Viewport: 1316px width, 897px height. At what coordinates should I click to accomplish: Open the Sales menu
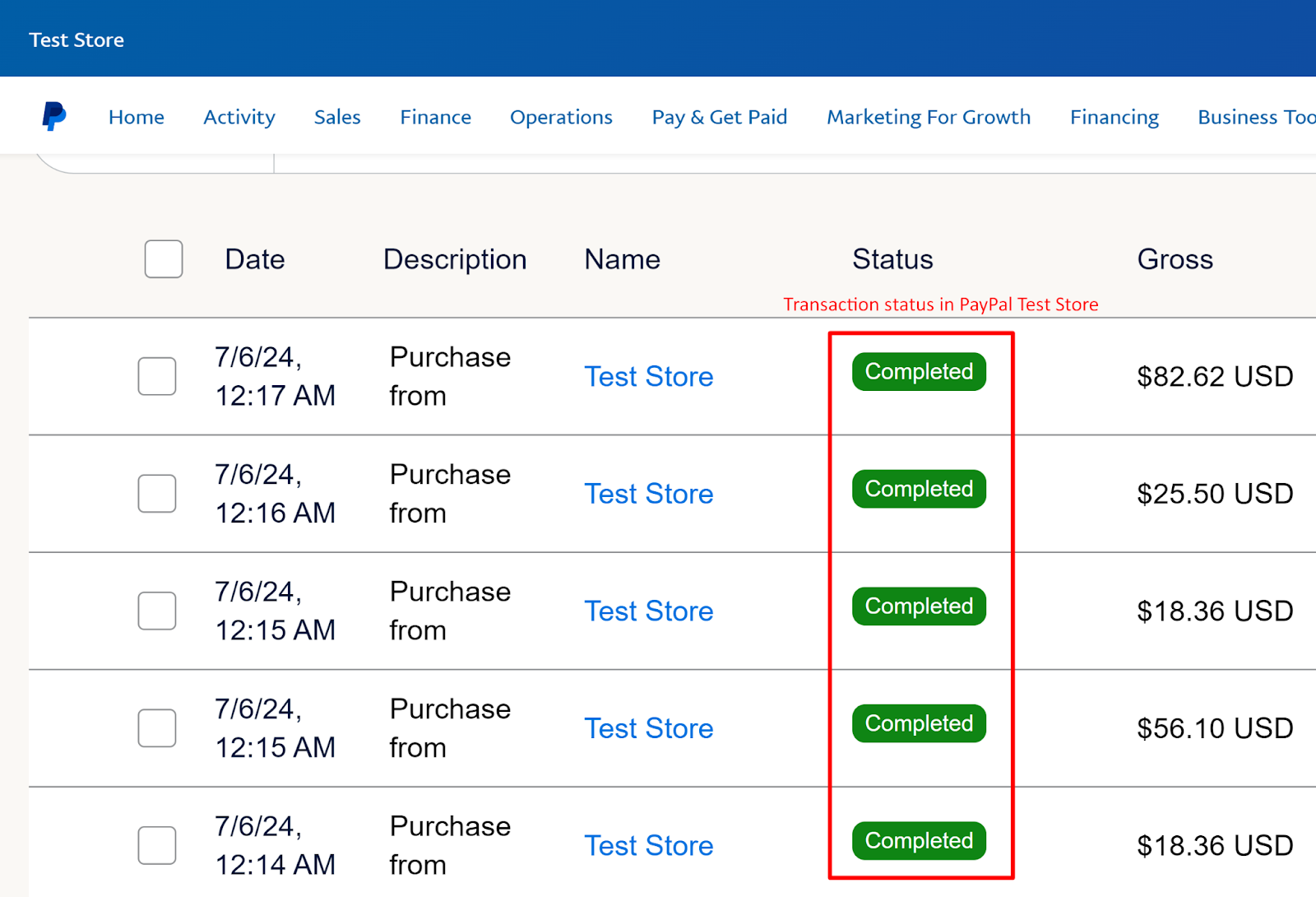point(337,117)
